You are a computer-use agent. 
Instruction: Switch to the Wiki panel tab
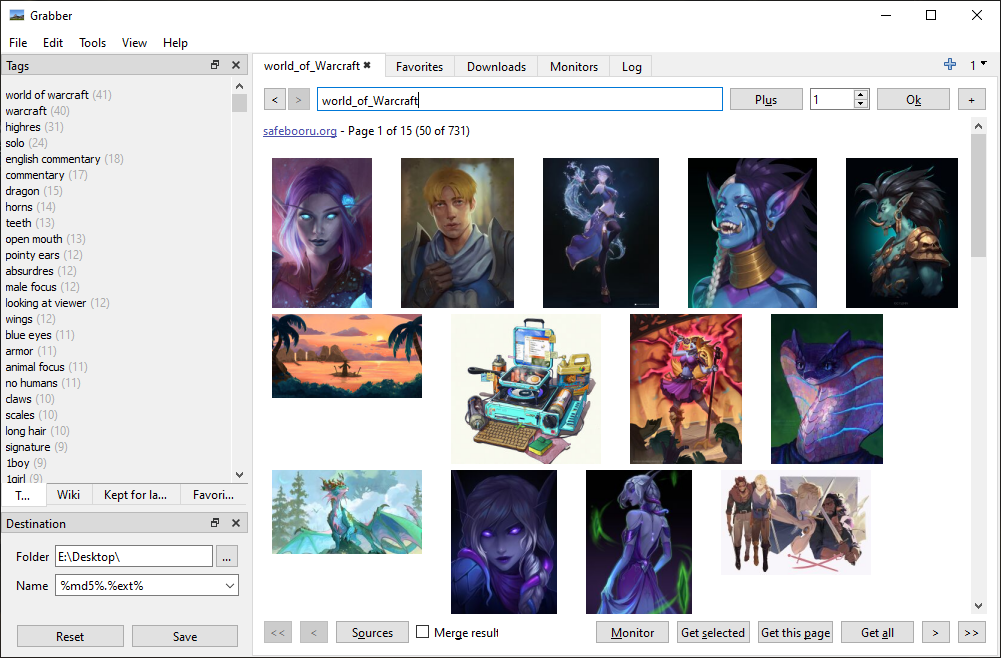pyautogui.click(x=68, y=495)
